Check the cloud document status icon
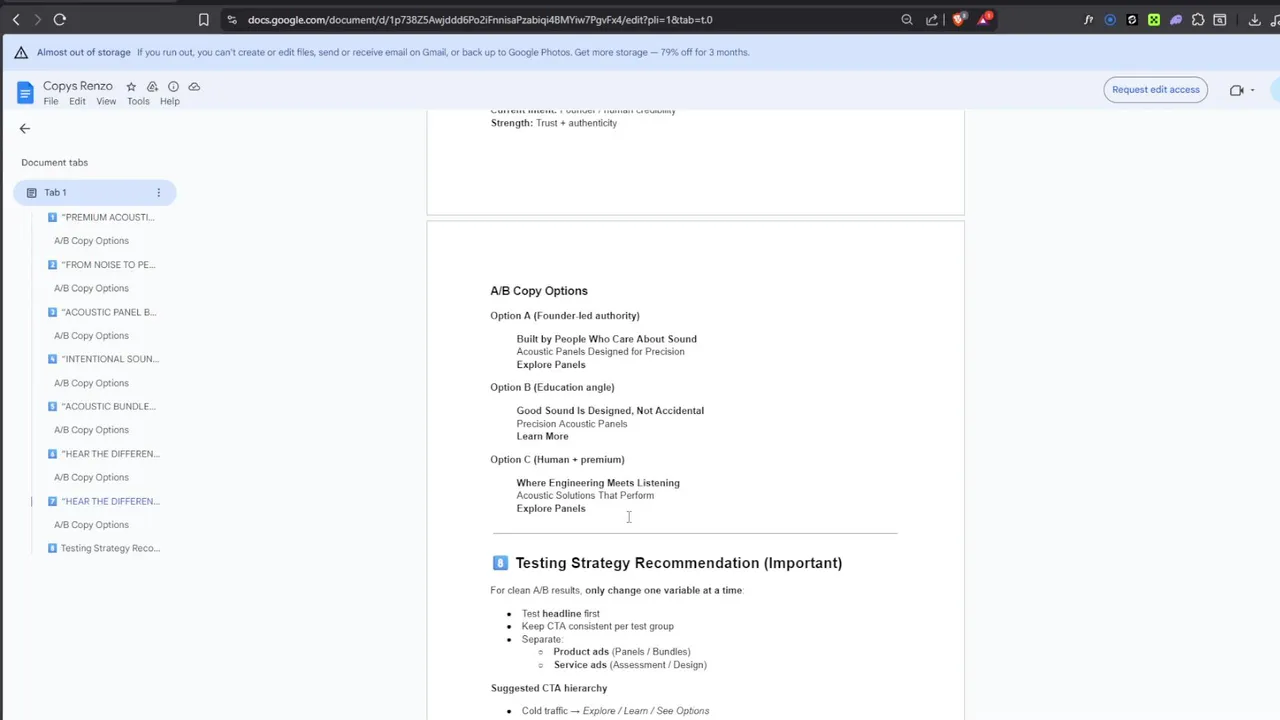Screen dimensions: 1280x720 click(x=194, y=86)
